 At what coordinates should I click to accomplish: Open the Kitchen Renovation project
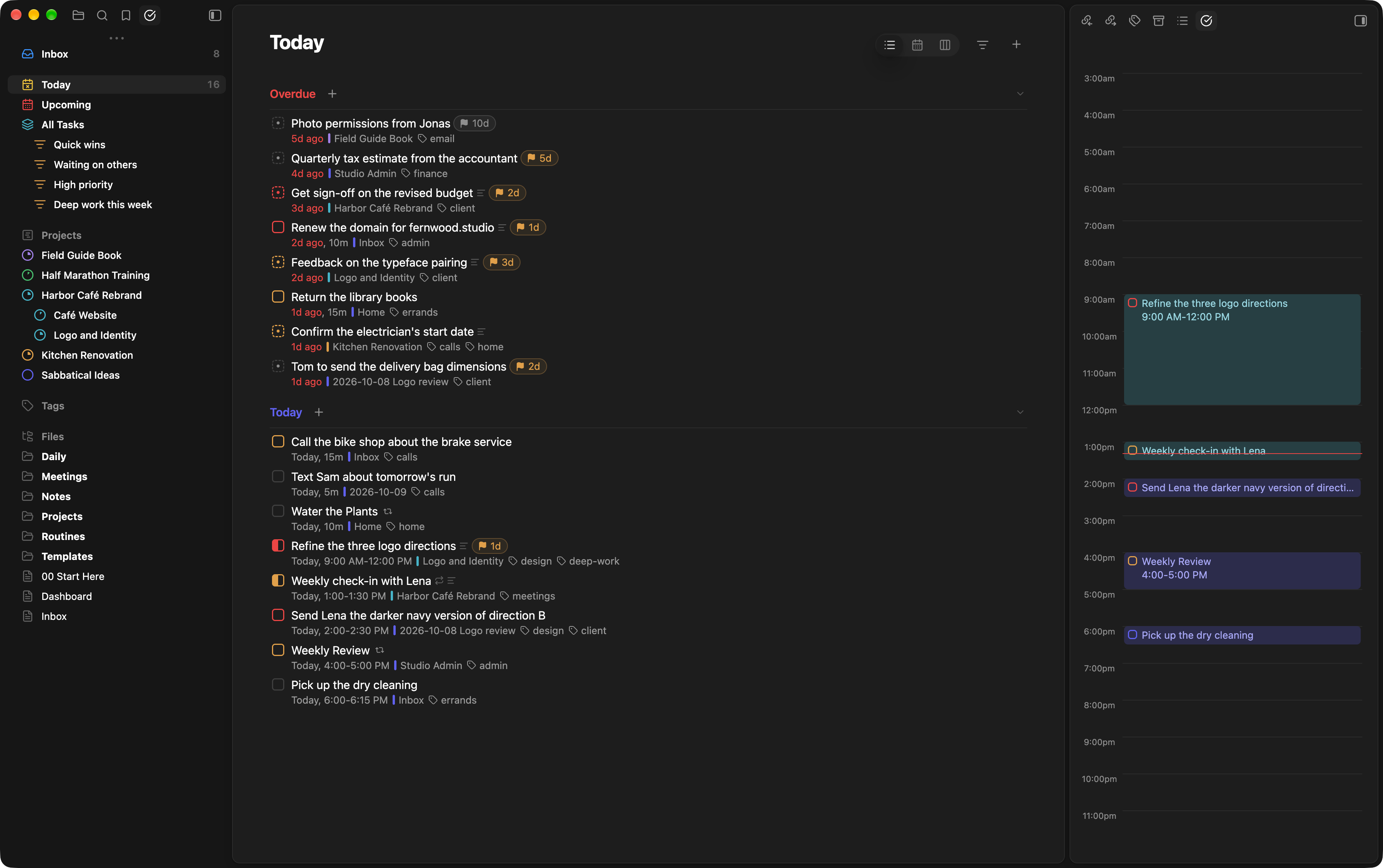pos(116,355)
